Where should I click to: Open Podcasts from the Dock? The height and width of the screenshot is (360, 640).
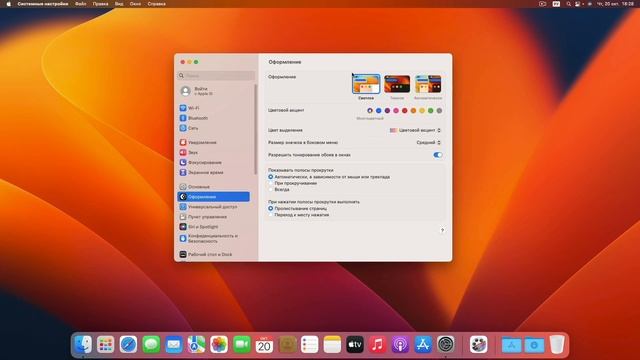(x=400, y=344)
